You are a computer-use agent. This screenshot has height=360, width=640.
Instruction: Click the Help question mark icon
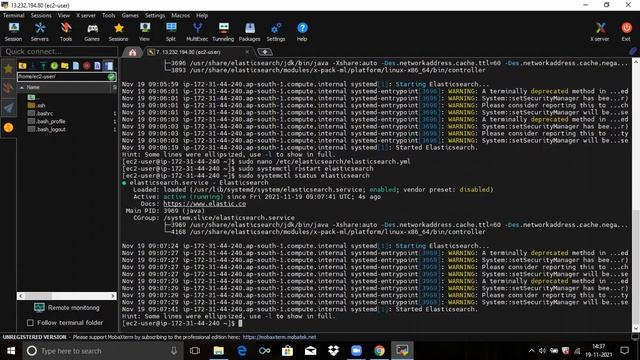(302, 32)
